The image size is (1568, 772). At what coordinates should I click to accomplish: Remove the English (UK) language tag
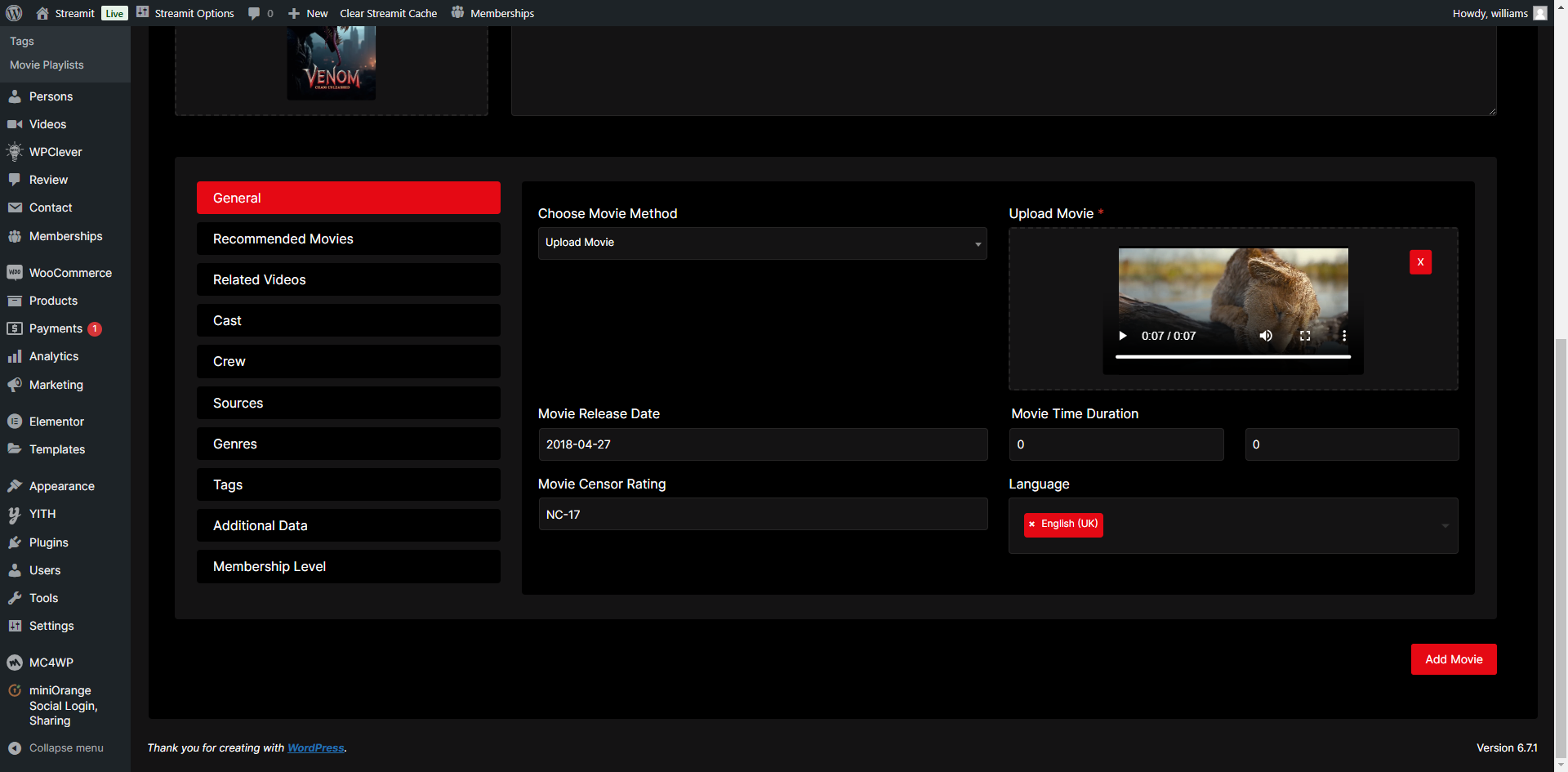tap(1032, 524)
